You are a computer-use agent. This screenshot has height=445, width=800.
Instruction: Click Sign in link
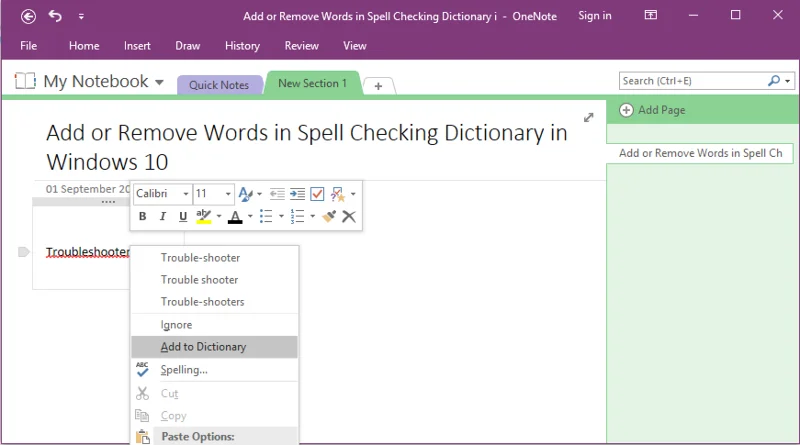click(x=595, y=16)
